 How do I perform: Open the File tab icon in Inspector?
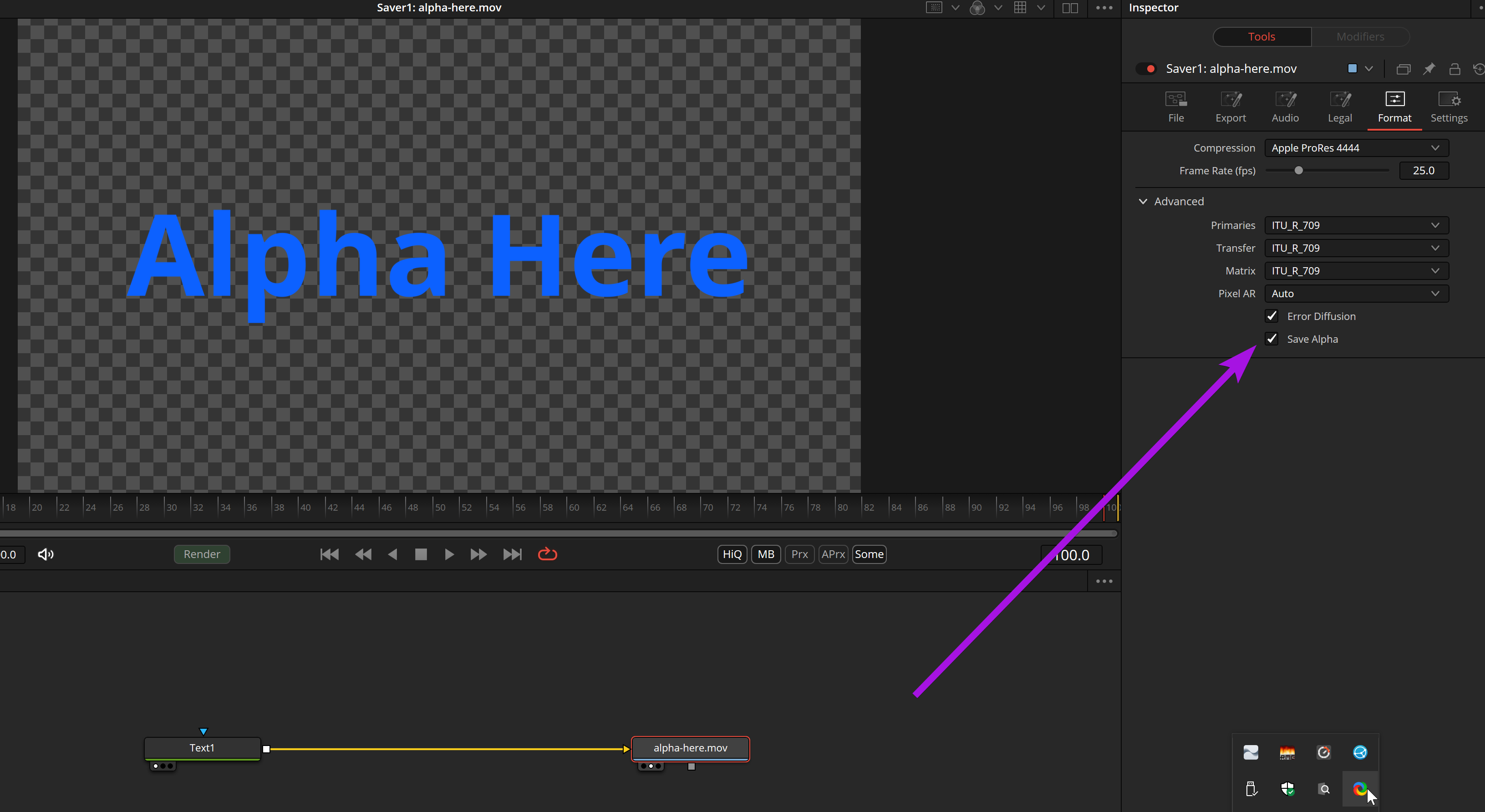click(x=1175, y=107)
